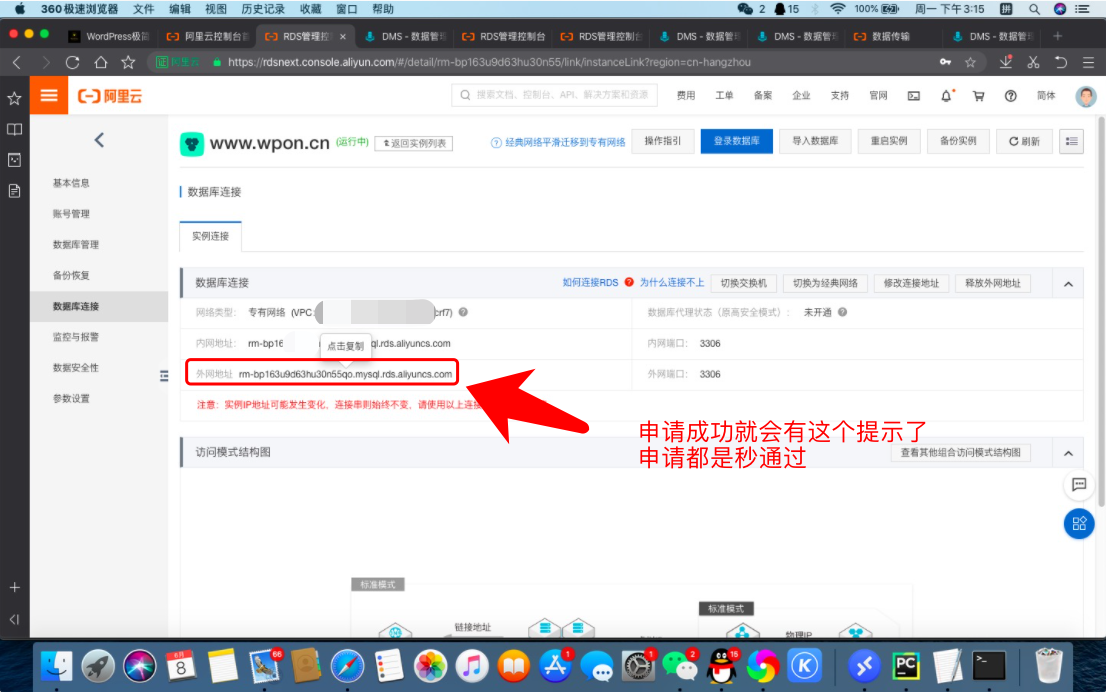The image size is (1106, 692).
Task: Collapse the 数据库连接 section
Action: (1068, 284)
